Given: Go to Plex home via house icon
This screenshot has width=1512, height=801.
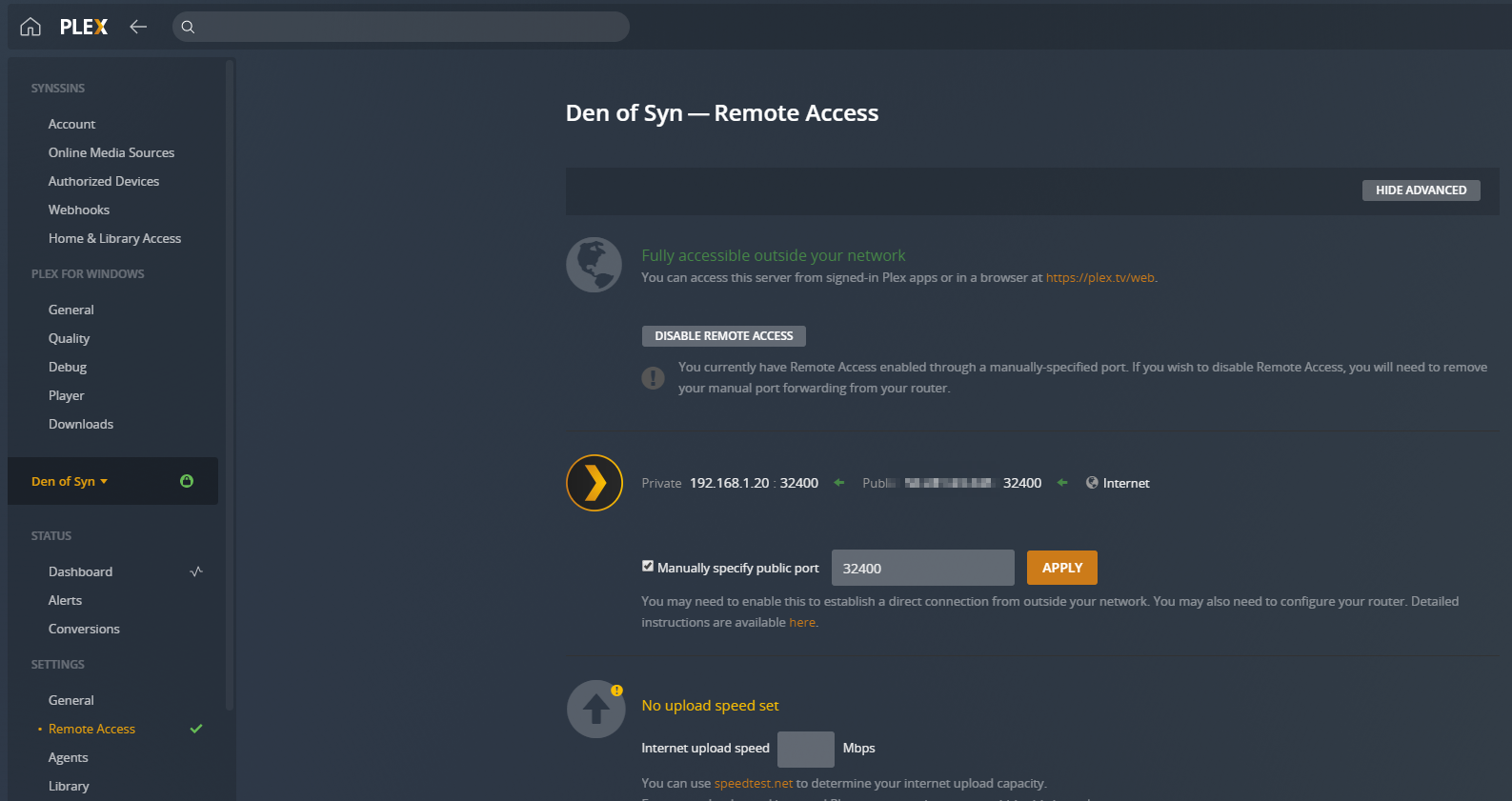Looking at the screenshot, I should click(x=30, y=27).
